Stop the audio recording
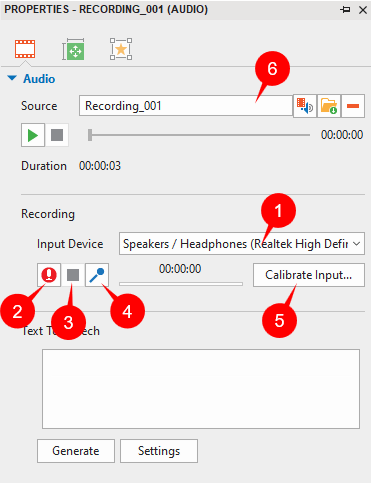Screen dimensions: 371x483 [x=73, y=275]
